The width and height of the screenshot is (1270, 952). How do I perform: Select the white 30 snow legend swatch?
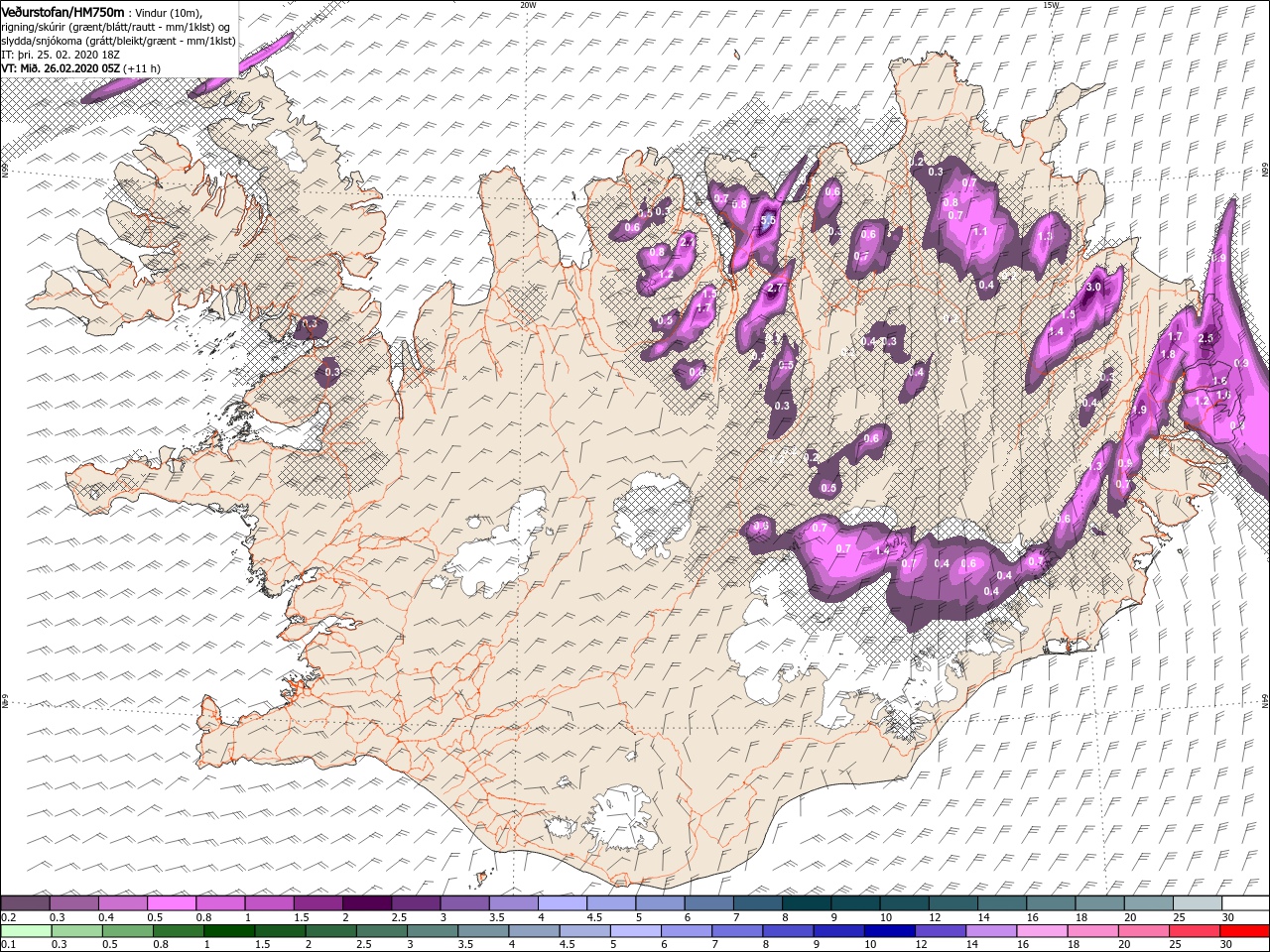coord(1245,903)
